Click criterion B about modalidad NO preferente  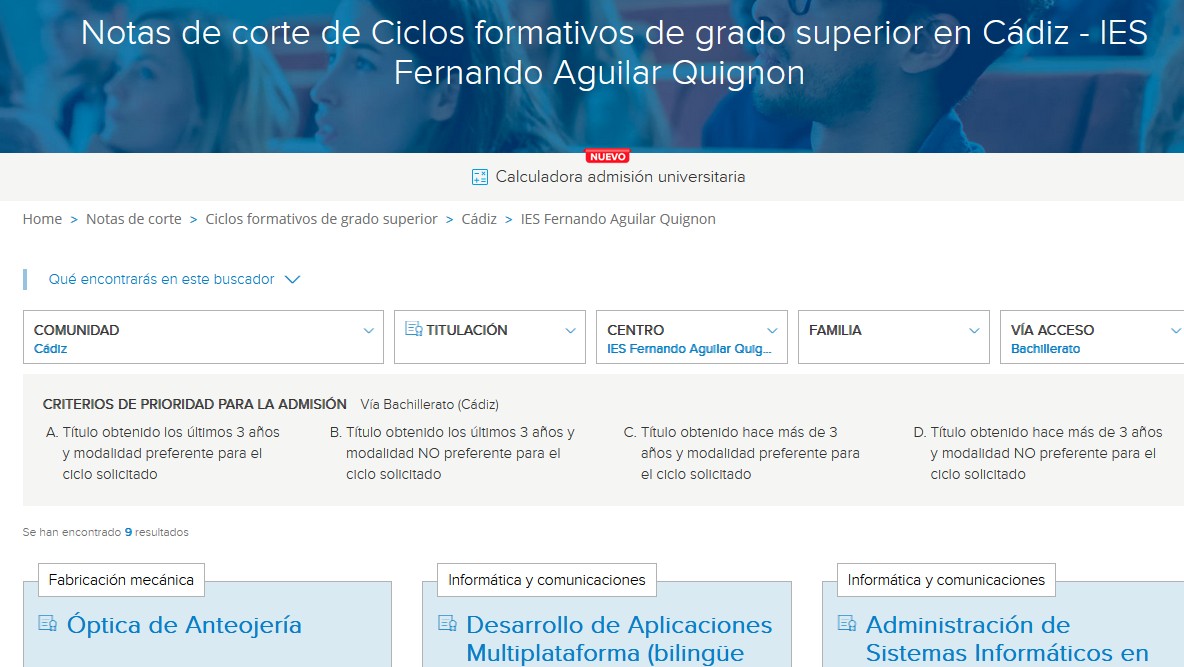(x=453, y=453)
